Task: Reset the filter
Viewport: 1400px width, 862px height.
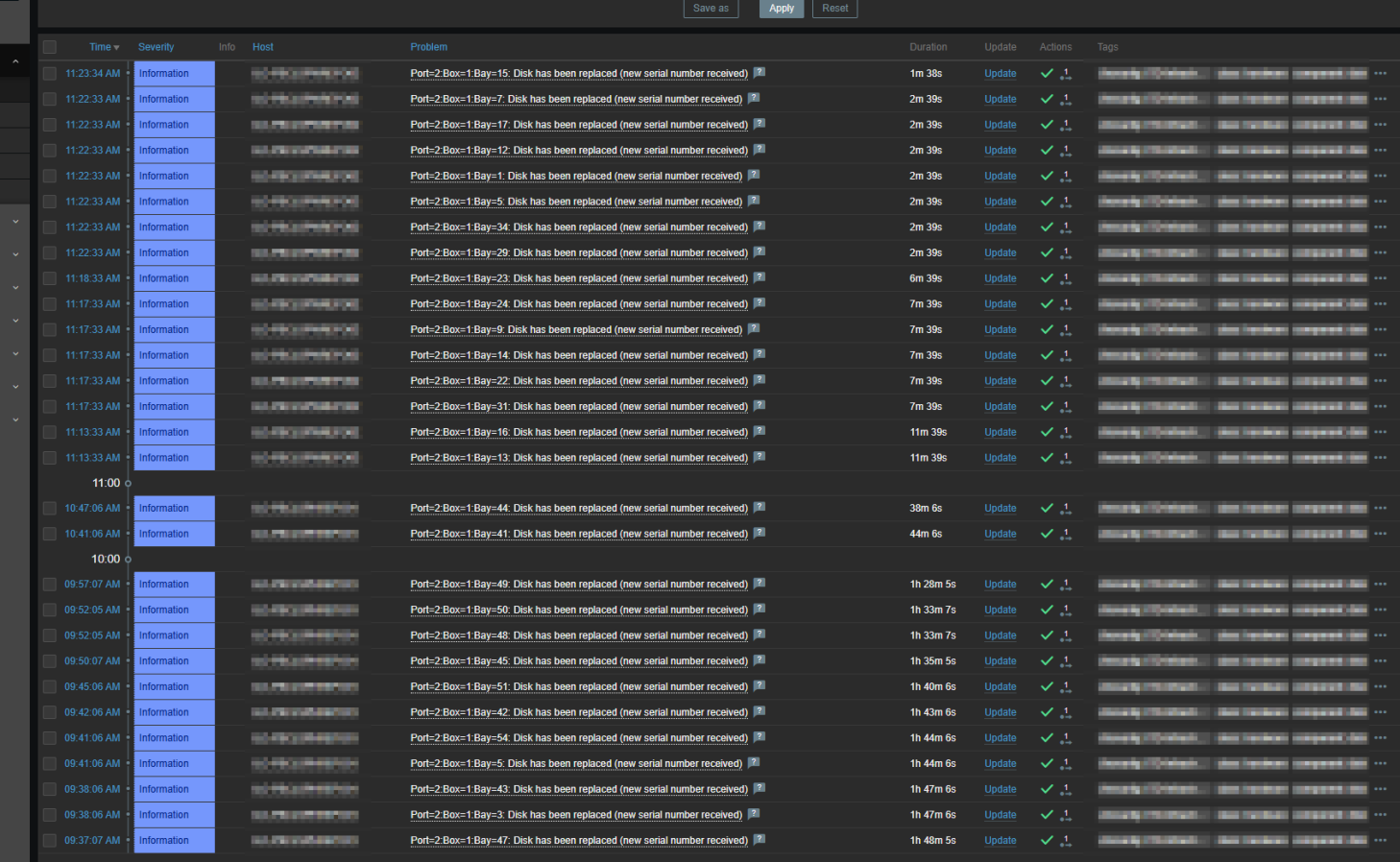Action: click(834, 9)
